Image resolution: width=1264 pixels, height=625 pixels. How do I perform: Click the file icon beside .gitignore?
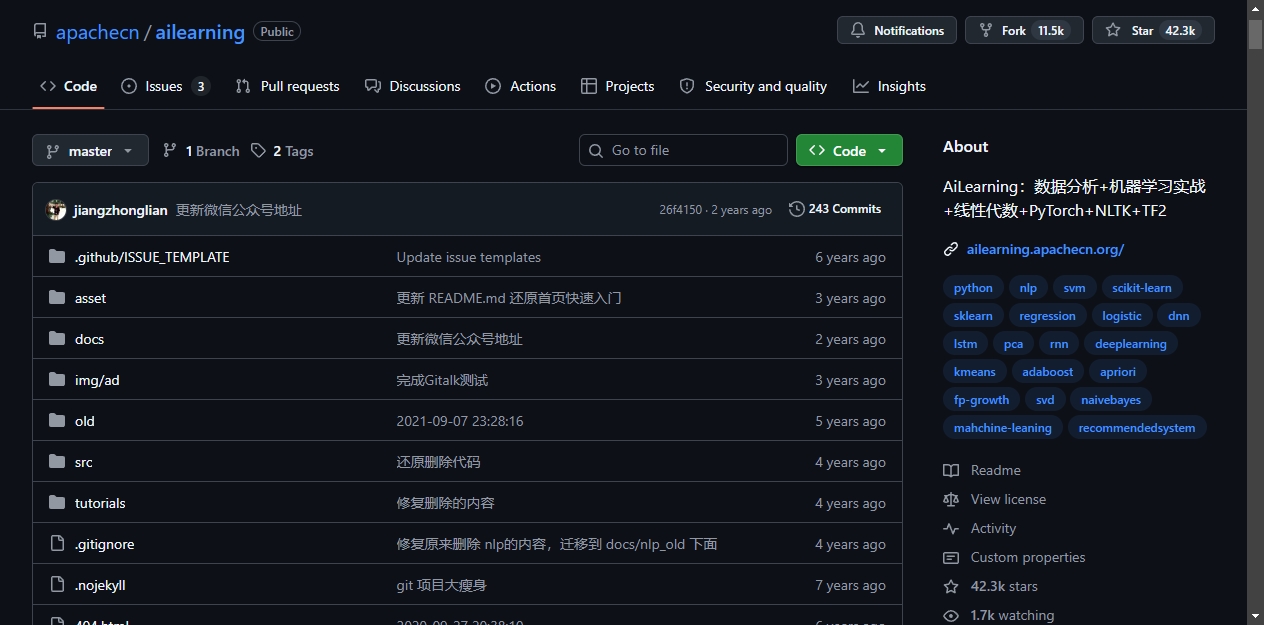tap(57, 544)
